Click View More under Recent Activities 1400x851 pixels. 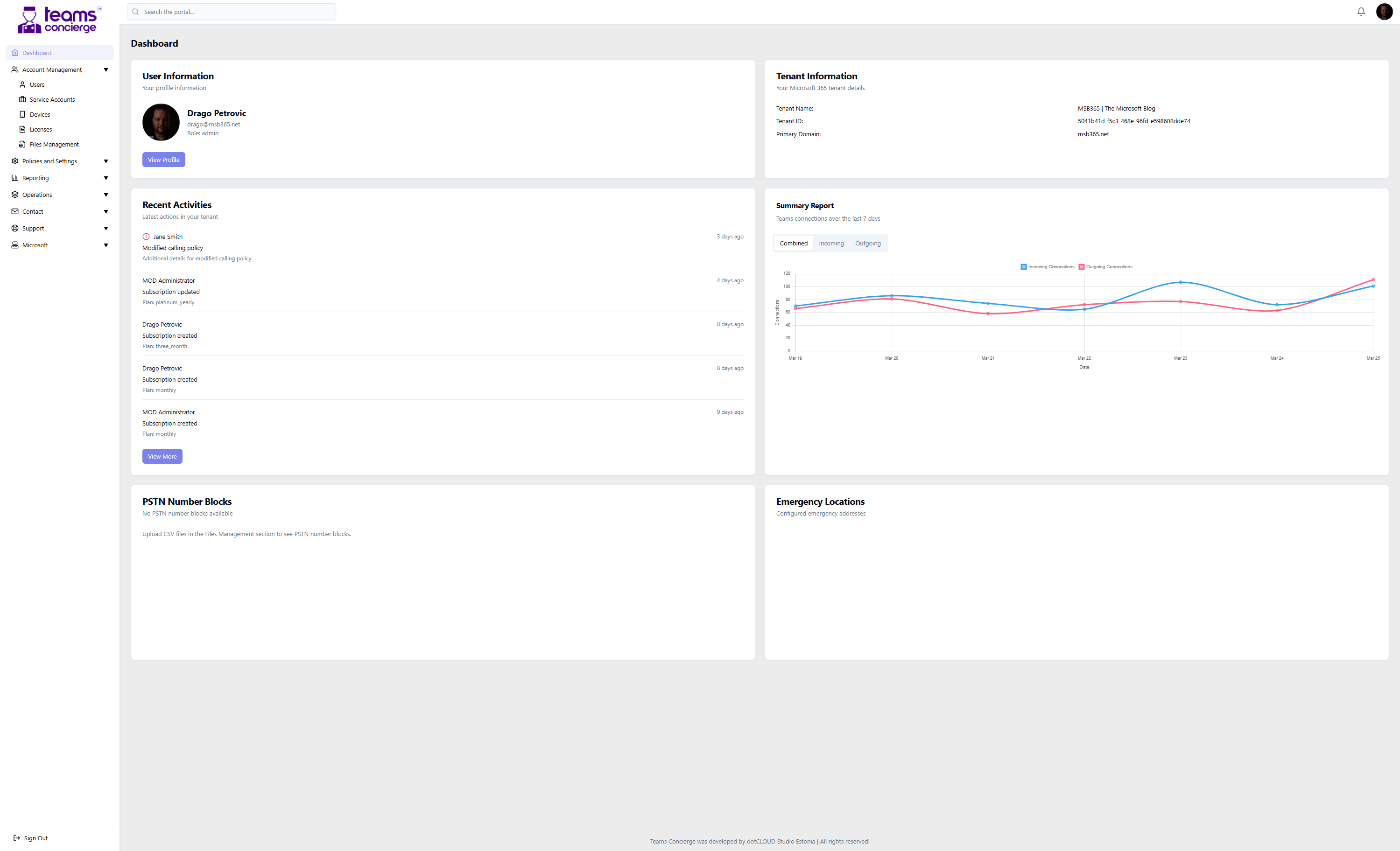point(162,456)
